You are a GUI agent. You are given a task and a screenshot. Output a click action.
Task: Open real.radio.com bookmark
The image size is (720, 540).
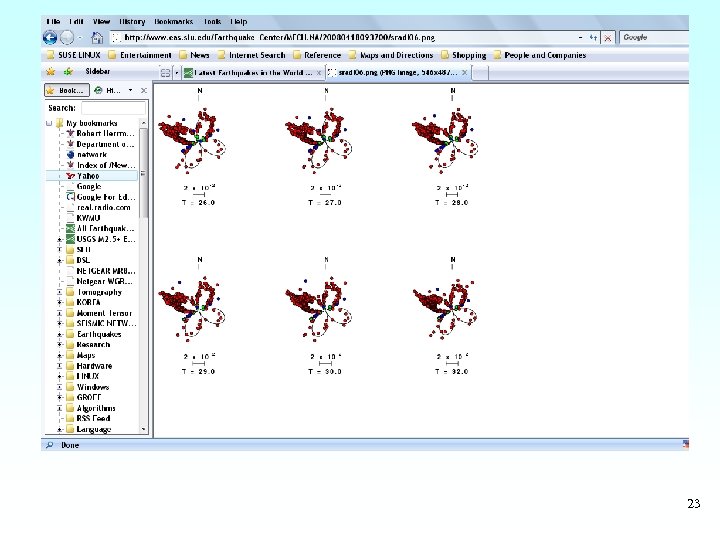coord(99,208)
